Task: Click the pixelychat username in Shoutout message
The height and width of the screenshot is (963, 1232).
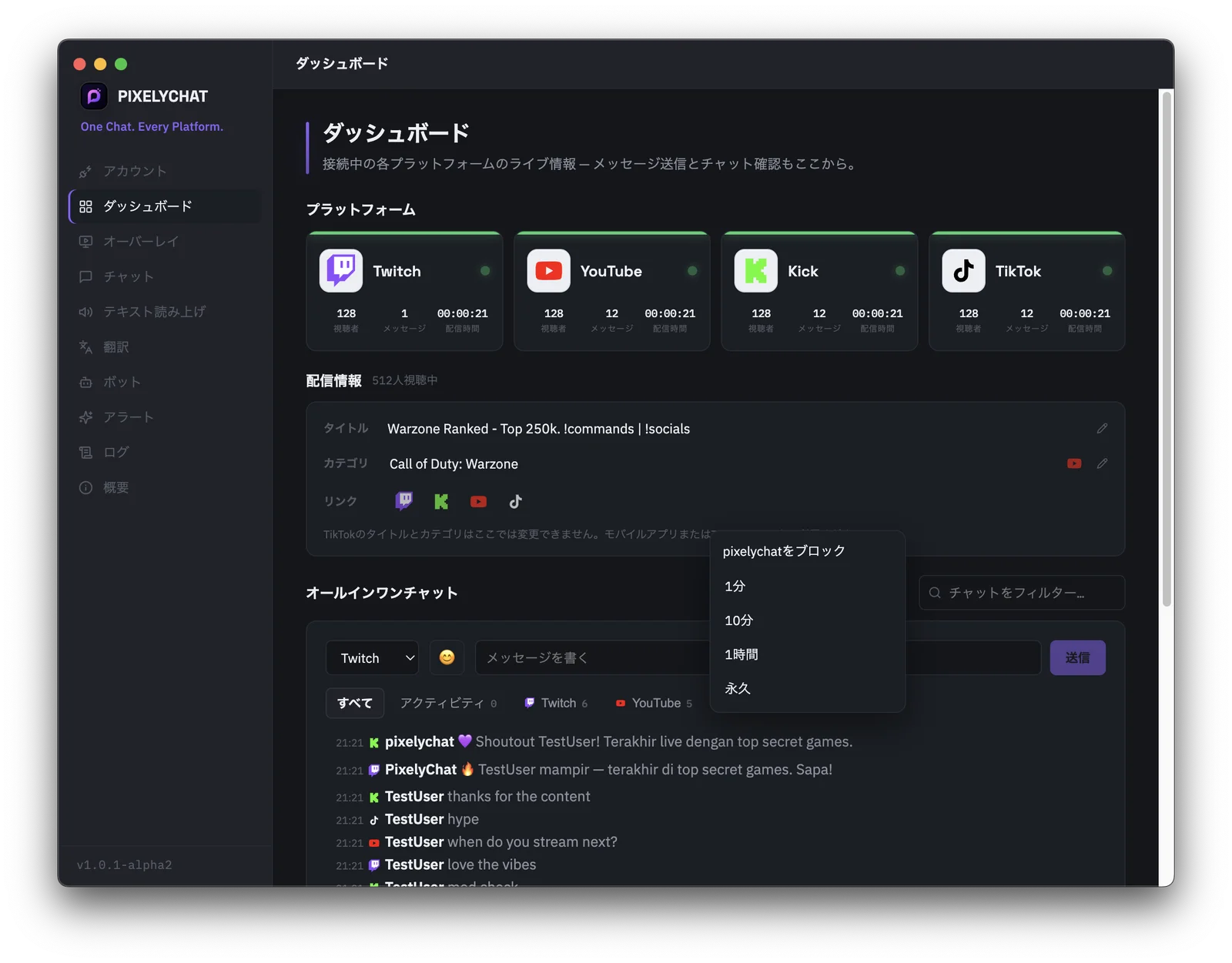Action: pyautogui.click(x=420, y=742)
